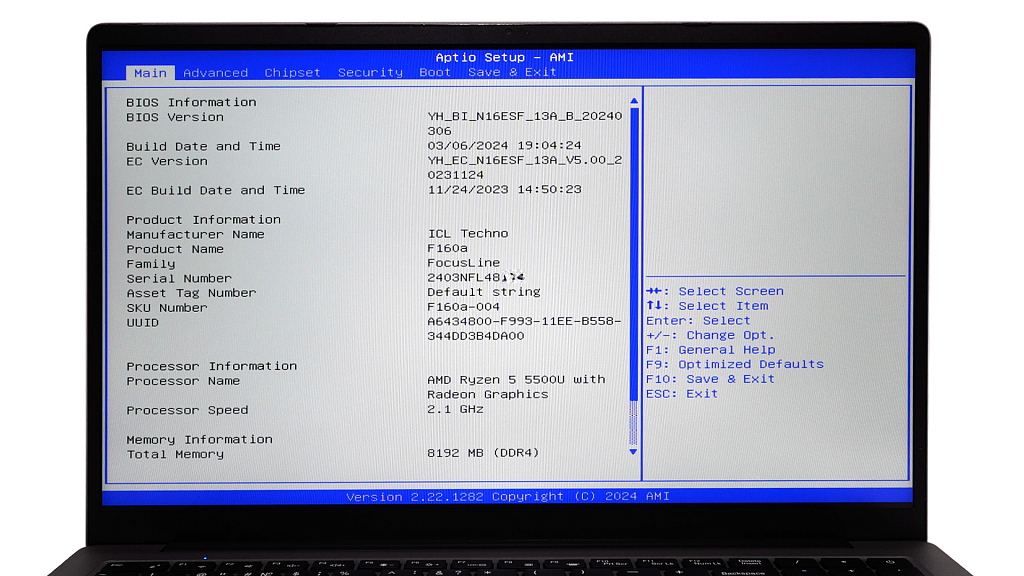Image resolution: width=1024 pixels, height=576 pixels.
Task: Go to the Boot tab
Action: tap(435, 73)
